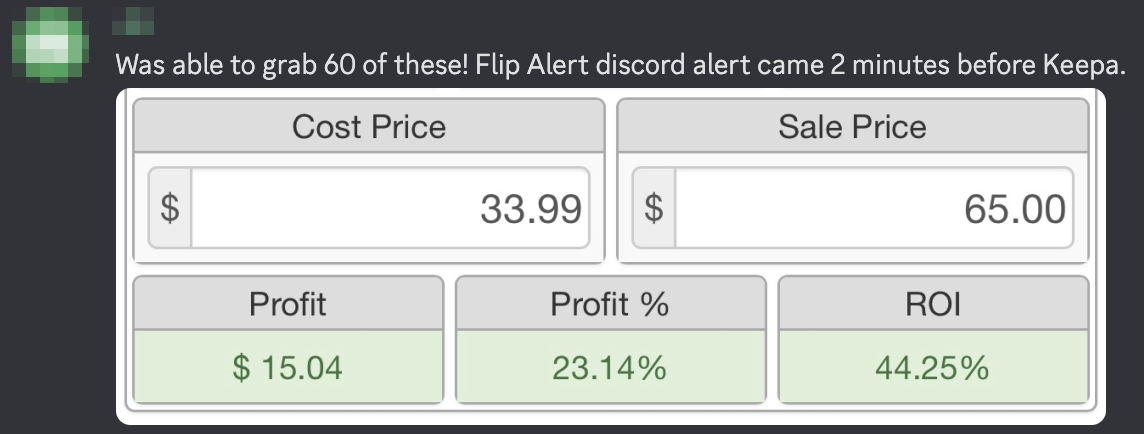Focus the Sale Price field showing 65.00
The width and height of the screenshot is (1144, 434).
(x=872, y=209)
